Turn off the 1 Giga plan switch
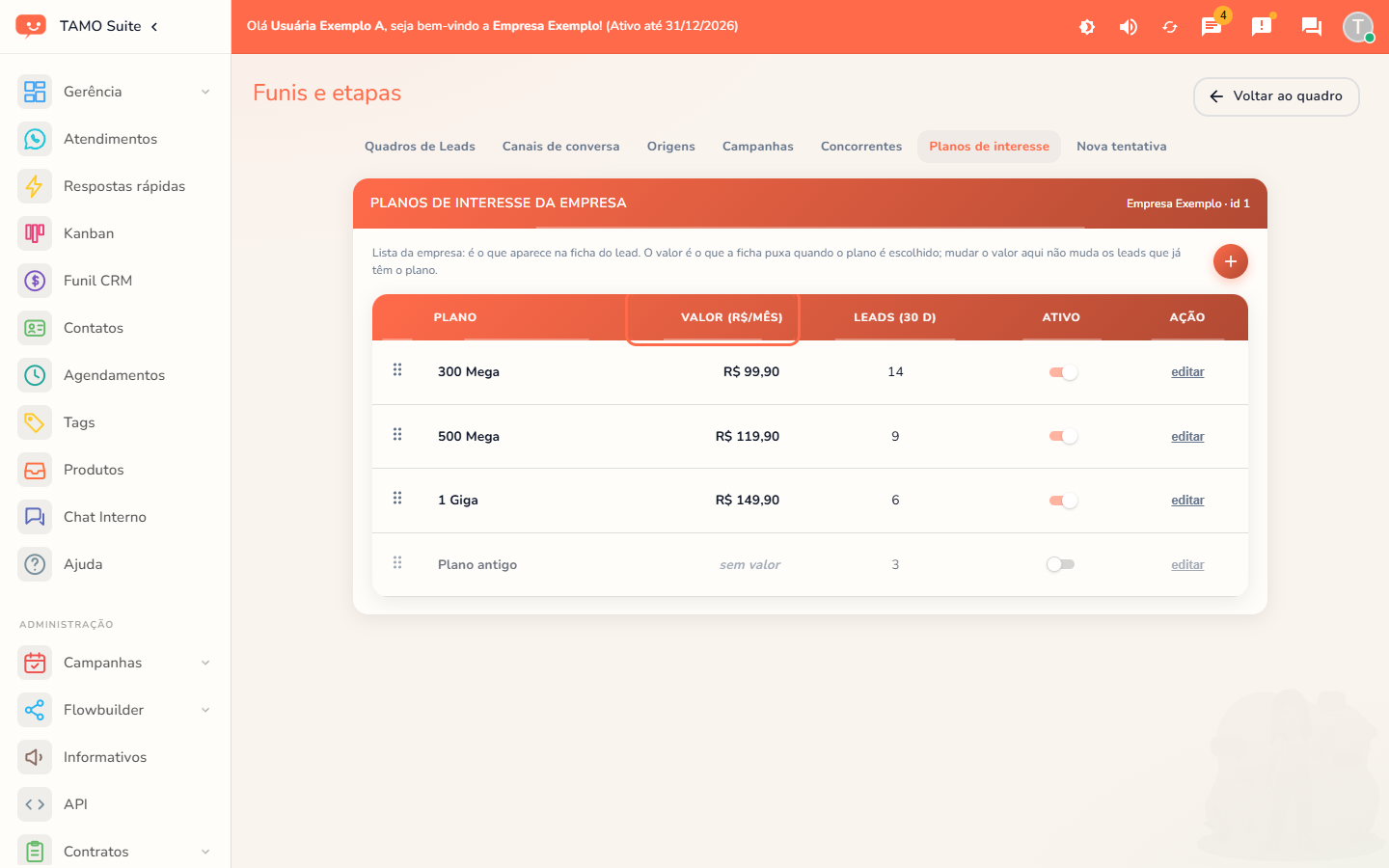Image resolution: width=1389 pixels, height=868 pixels. (x=1063, y=501)
